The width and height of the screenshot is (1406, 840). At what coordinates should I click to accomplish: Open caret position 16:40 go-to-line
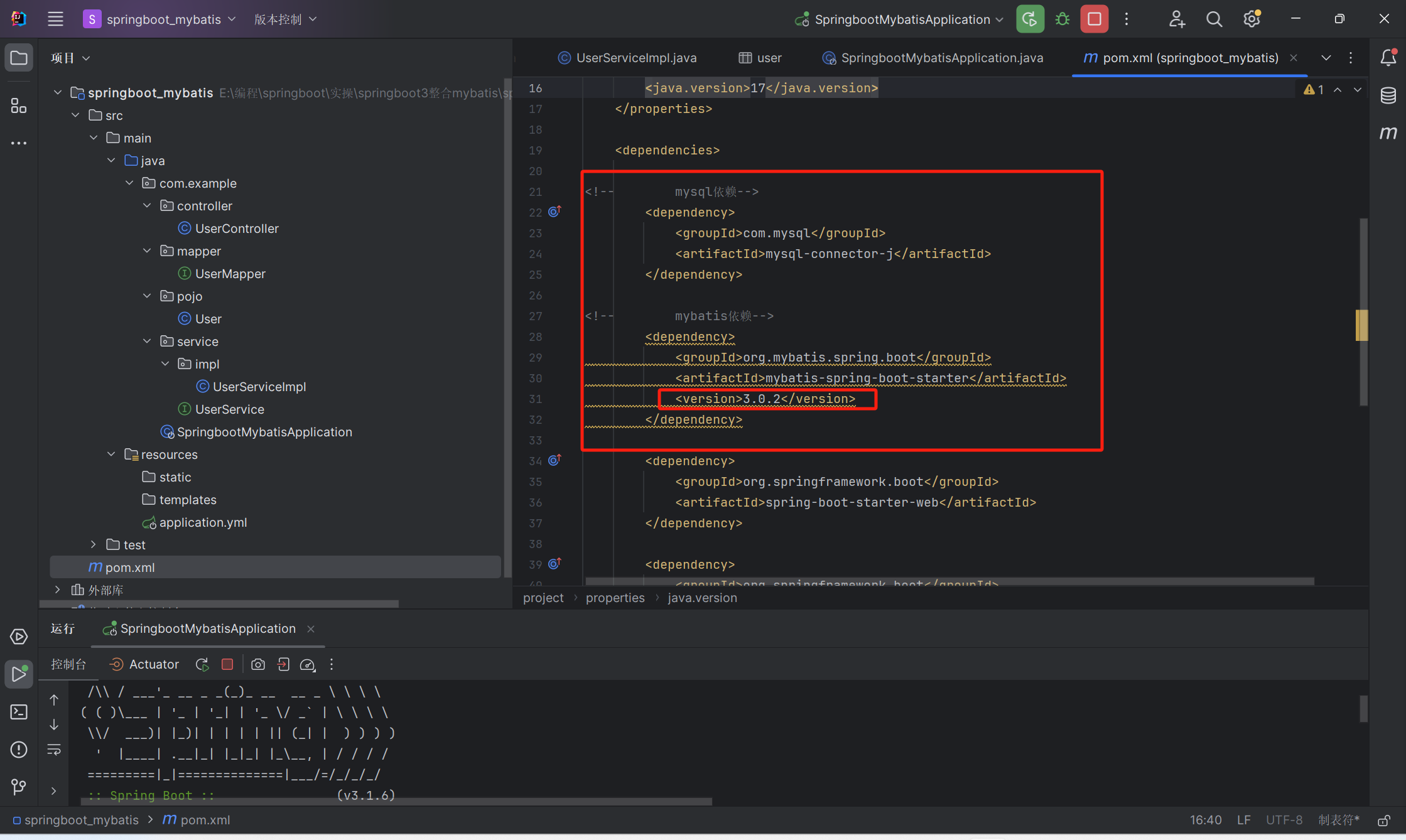pos(1206,820)
